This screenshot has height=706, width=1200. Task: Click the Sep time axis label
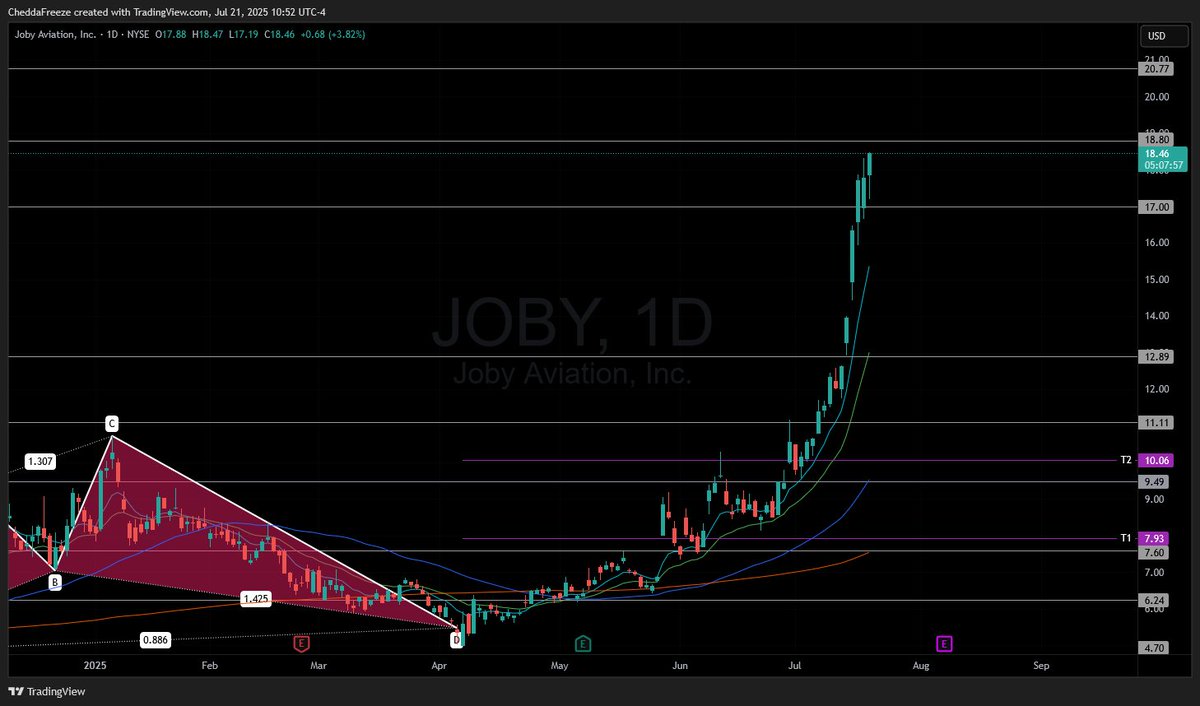1041,665
